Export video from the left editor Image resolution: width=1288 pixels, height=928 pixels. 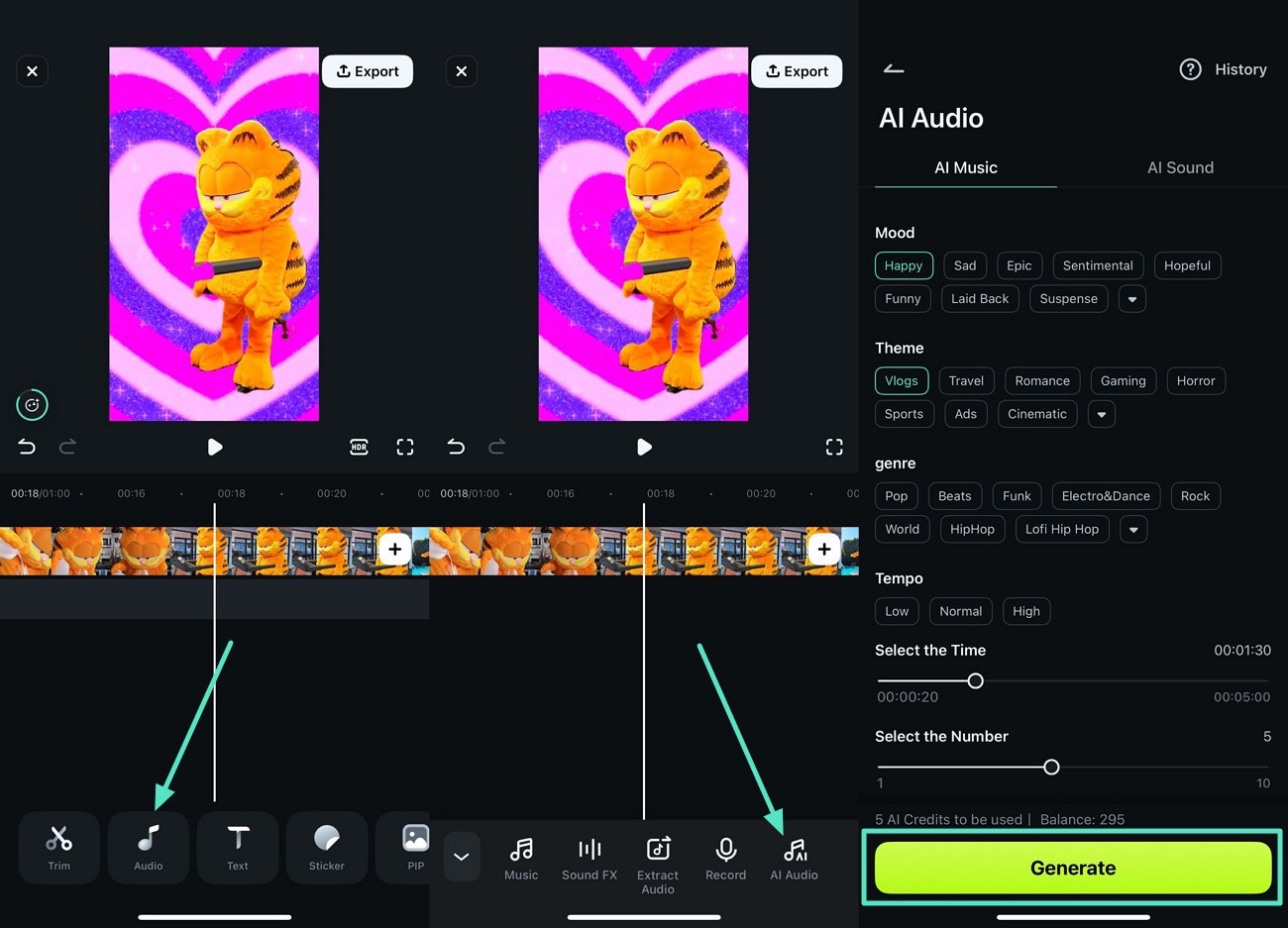coord(368,71)
